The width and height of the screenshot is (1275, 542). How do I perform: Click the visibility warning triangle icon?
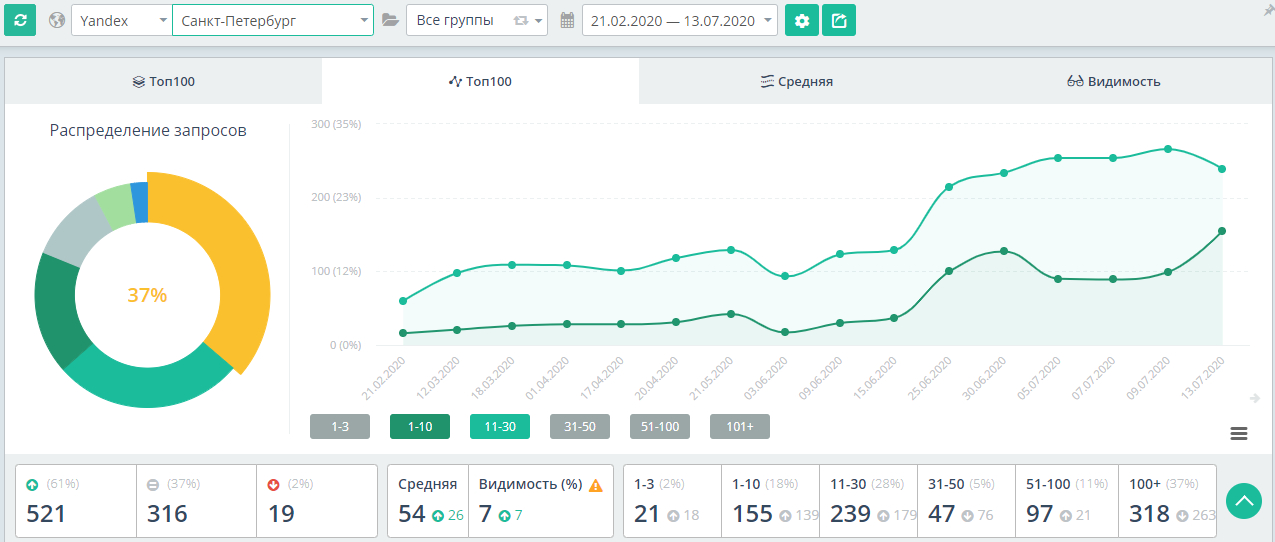point(596,485)
